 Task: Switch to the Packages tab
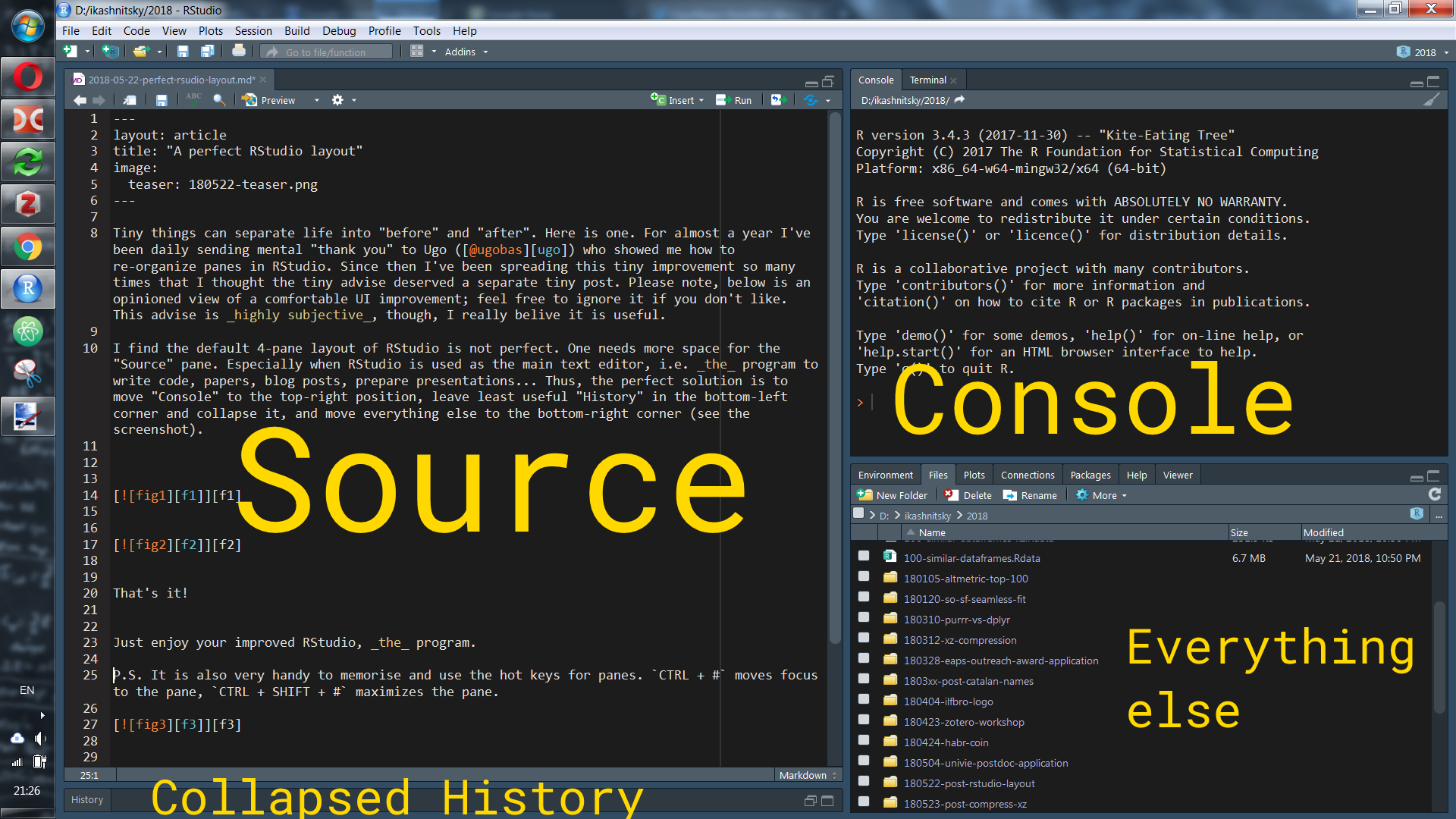pos(1090,475)
